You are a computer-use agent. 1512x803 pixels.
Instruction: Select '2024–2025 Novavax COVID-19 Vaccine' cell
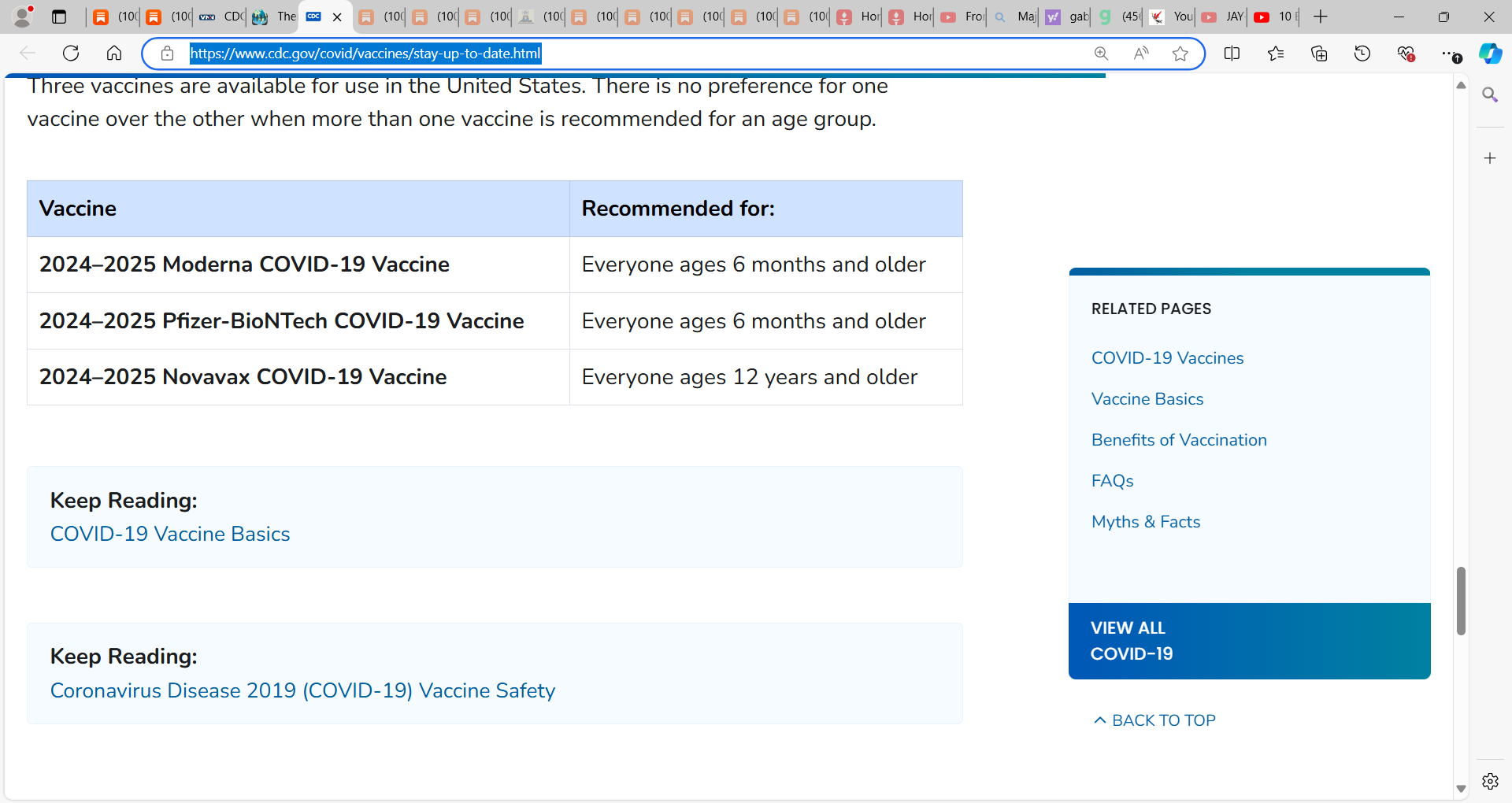(298, 377)
